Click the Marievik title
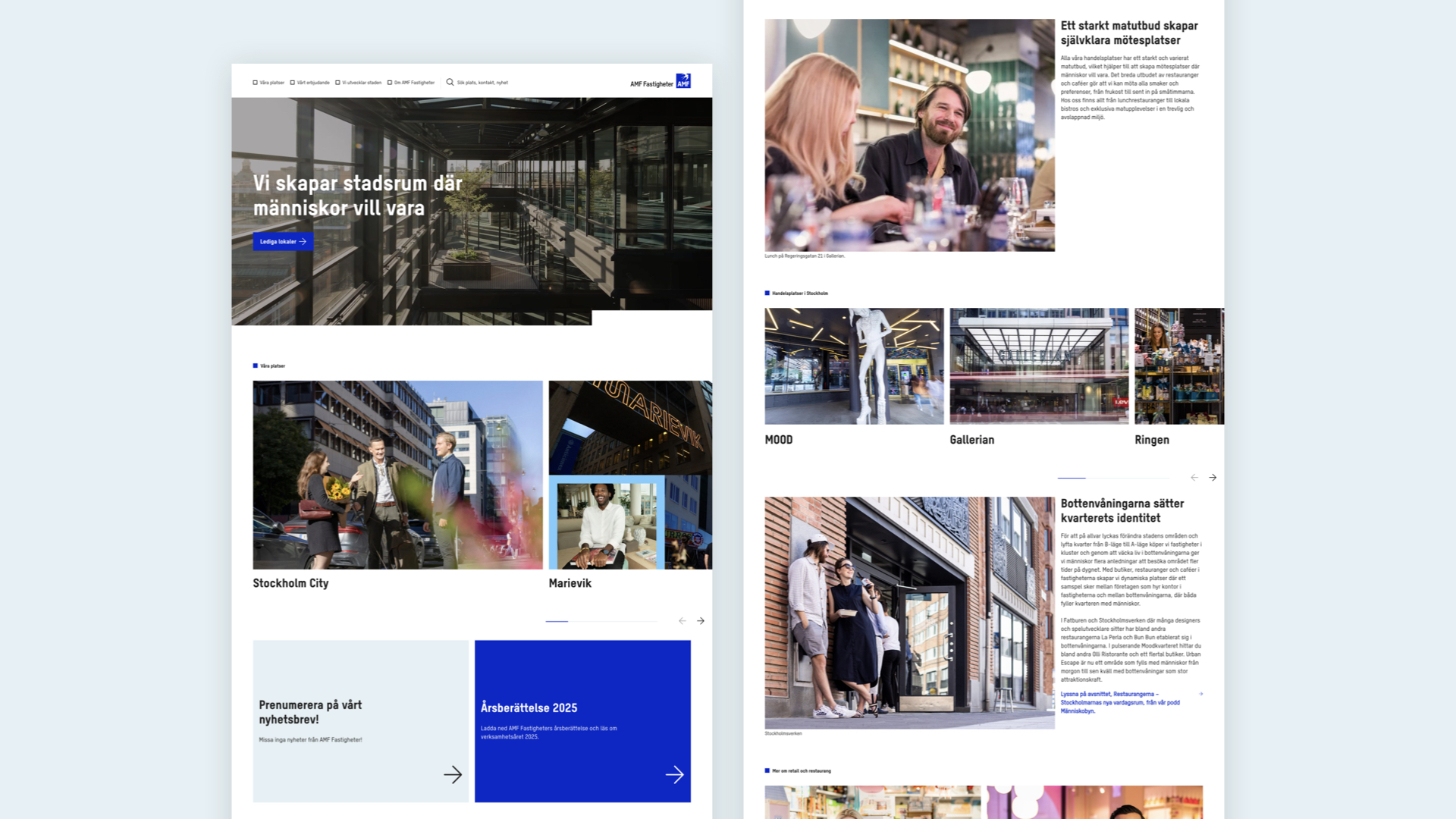Image resolution: width=1456 pixels, height=819 pixels. point(570,583)
